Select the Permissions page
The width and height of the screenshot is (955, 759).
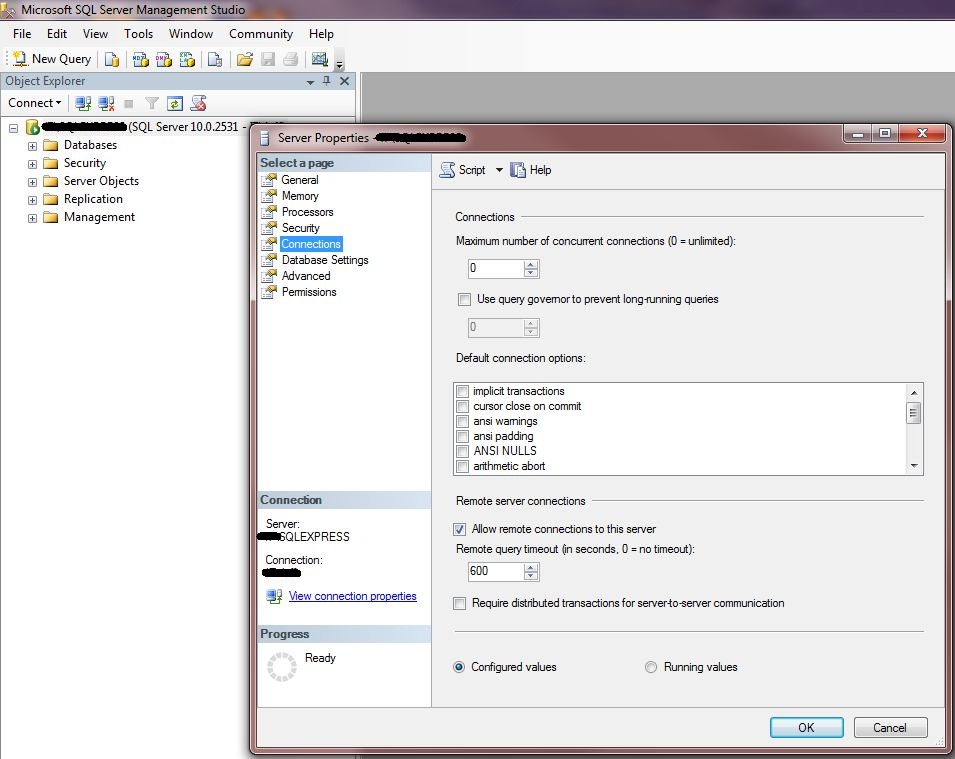[309, 292]
